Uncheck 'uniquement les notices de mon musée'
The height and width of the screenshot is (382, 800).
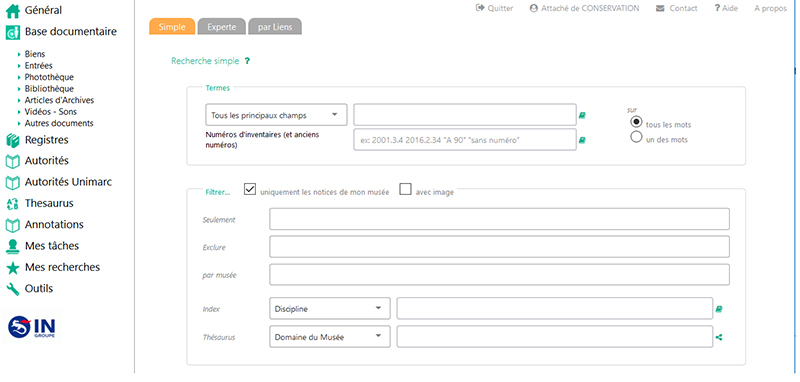tap(250, 189)
